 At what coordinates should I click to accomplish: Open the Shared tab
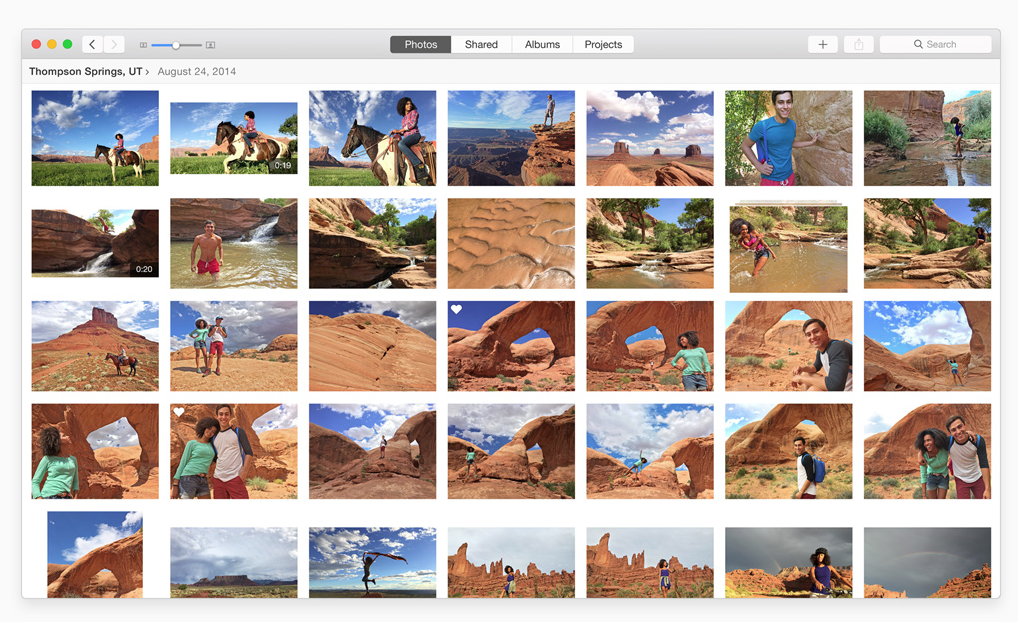481,44
